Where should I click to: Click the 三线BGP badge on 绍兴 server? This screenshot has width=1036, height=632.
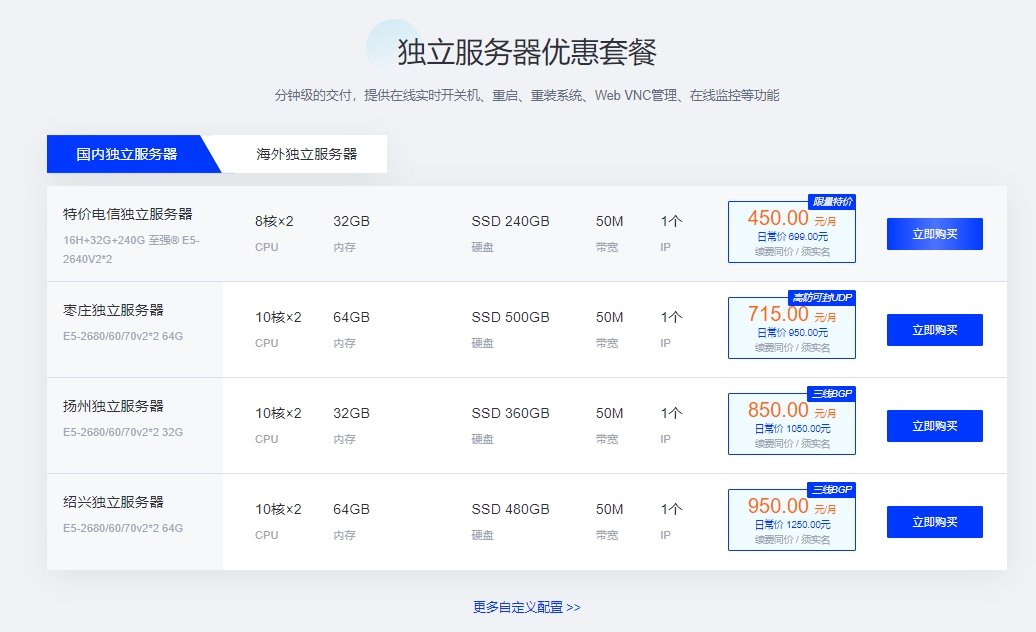(831, 490)
